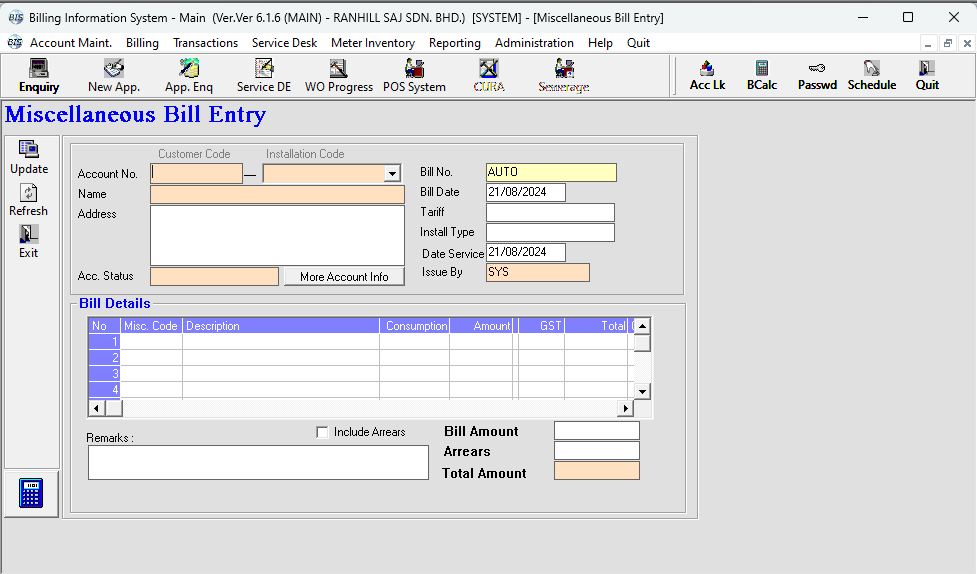Screen dimensions: 977x574
Task: Open the Enquiry toolbar icon
Action: pyautogui.click(x=39, y=75)
